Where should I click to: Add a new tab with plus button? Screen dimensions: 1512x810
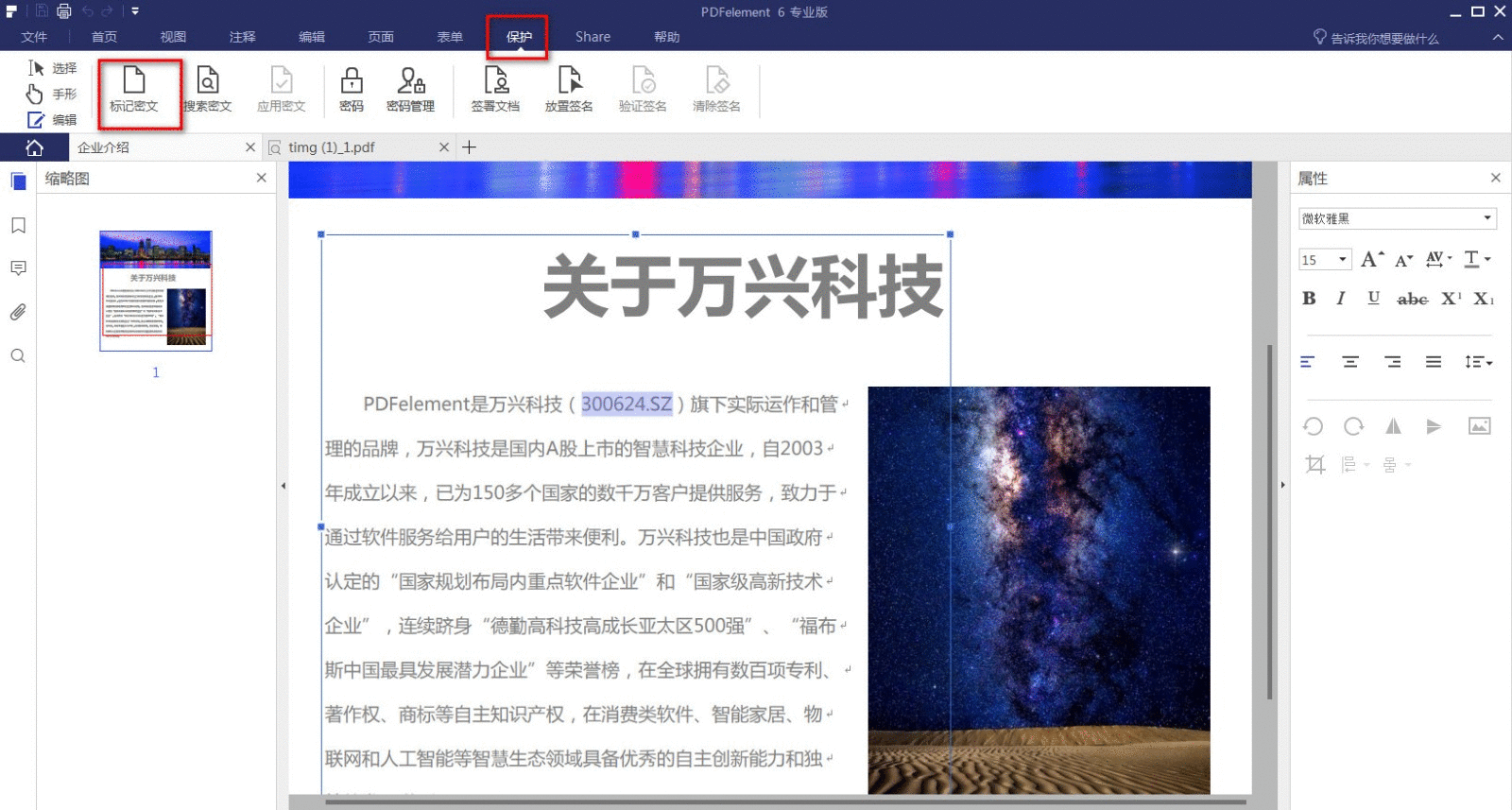469,147
